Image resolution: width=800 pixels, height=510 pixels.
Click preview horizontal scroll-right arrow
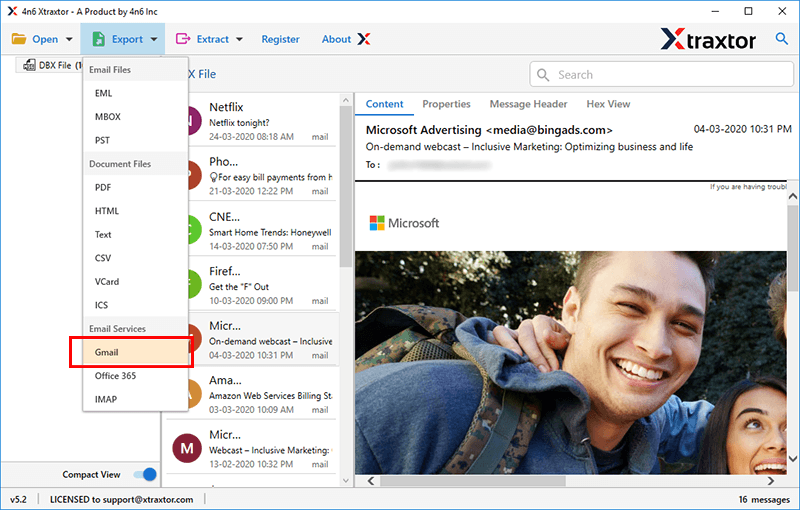click(770, 481)
